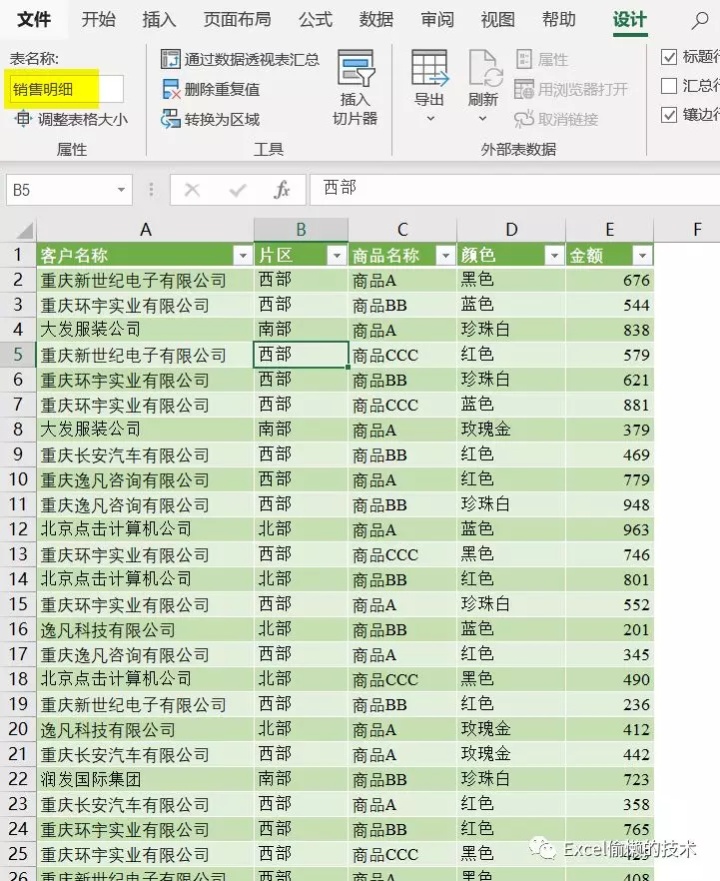The height and width of the screenshot is (881, 720).
Task: Click 逸凡科技有限公司 cell in row 16
Action: [145, 629]
